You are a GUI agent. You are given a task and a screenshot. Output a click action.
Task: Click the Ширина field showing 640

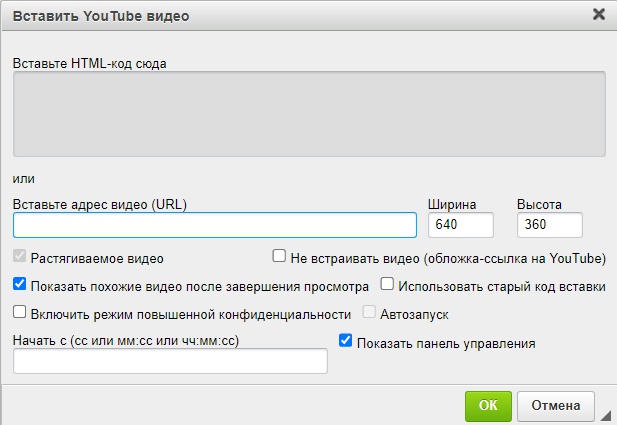click(x=461, y=225)
